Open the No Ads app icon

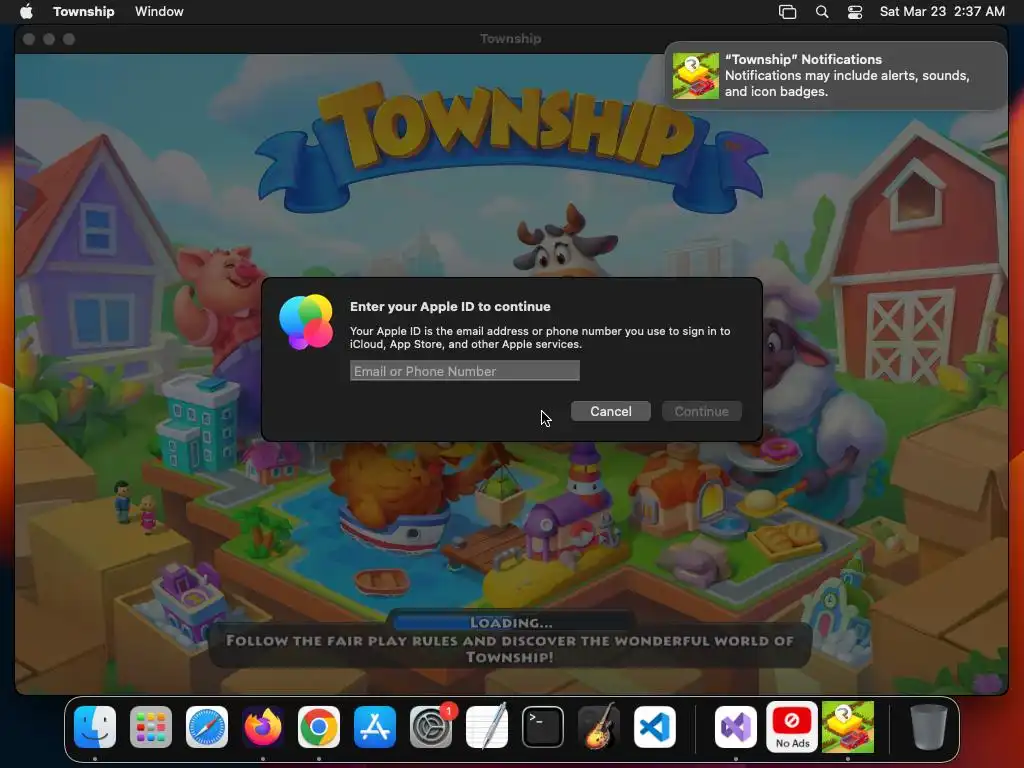point(792,727)
